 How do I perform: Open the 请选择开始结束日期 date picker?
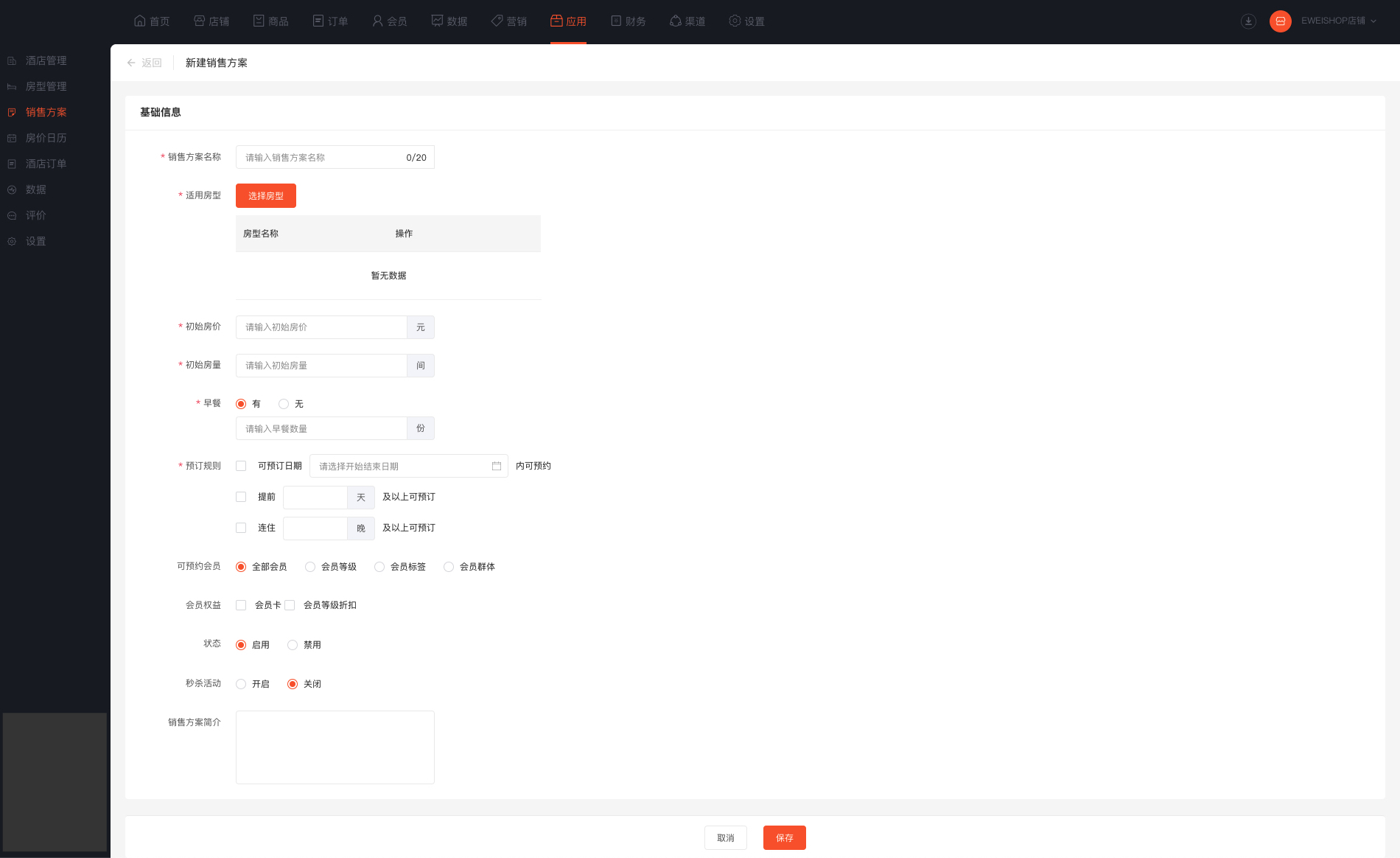(409, 466)
